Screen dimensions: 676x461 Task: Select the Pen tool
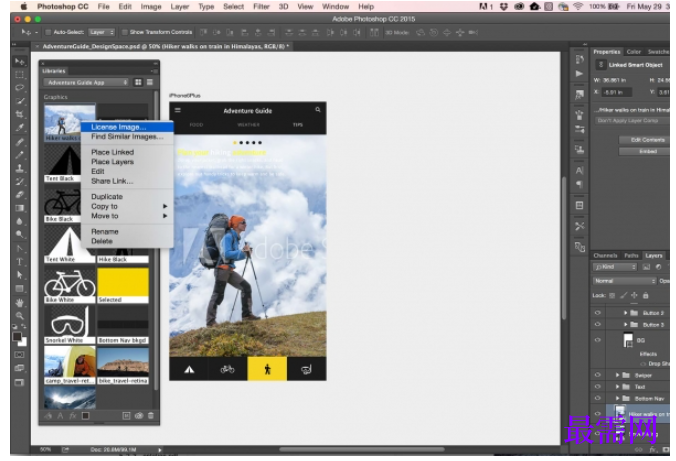click(20, 248)
